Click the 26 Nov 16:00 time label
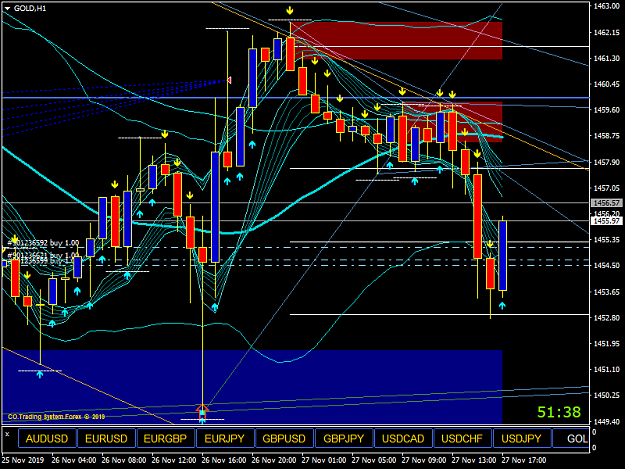This screenshot has height=469, width=625. [x=224, y=460]
